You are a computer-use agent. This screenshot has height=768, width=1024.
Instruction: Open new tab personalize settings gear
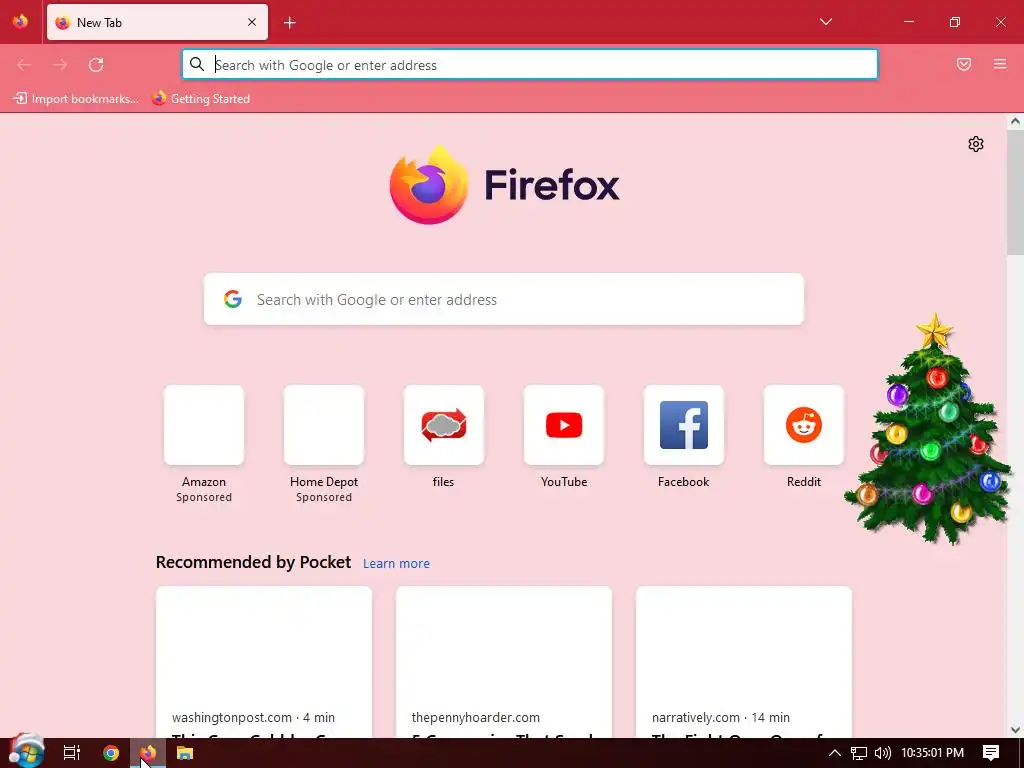(976, 144)
